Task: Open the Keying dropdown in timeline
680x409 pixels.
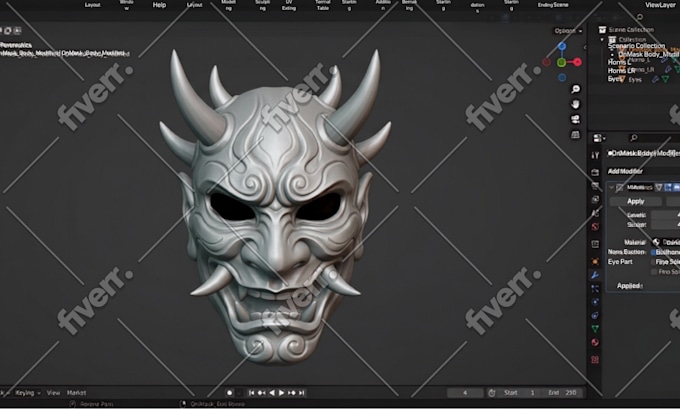Action: tap(28, 393)
